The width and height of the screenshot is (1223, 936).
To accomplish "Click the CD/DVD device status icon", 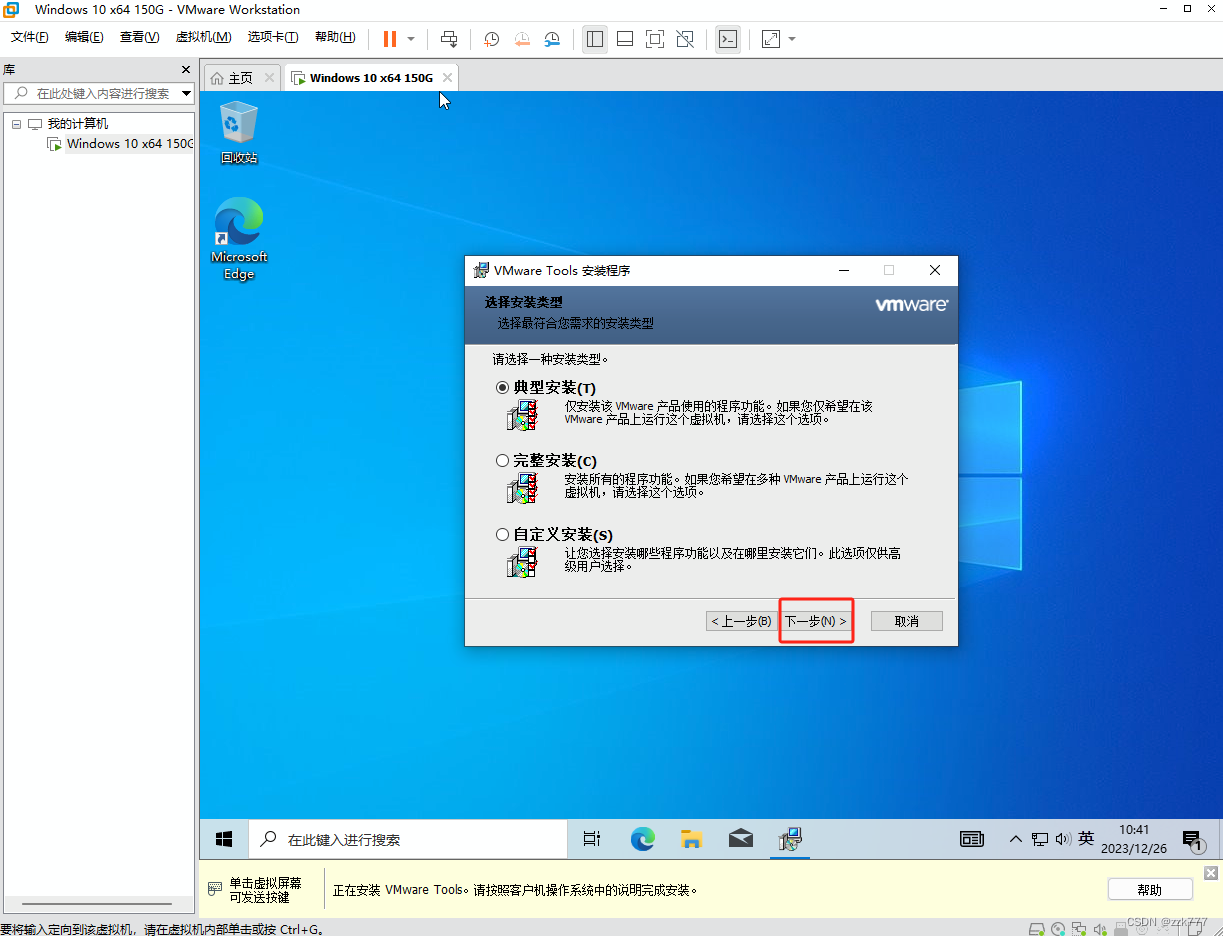I will (1058, 929).
